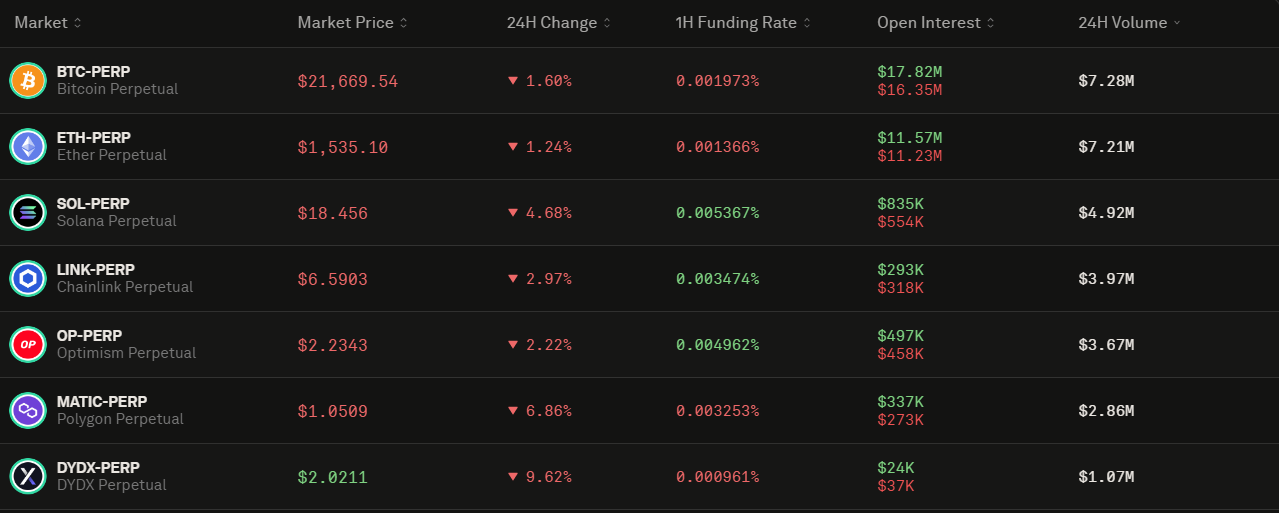Click the red Optimism OP icon
The image size is (1279, 513).
click(x=28, y=344)
